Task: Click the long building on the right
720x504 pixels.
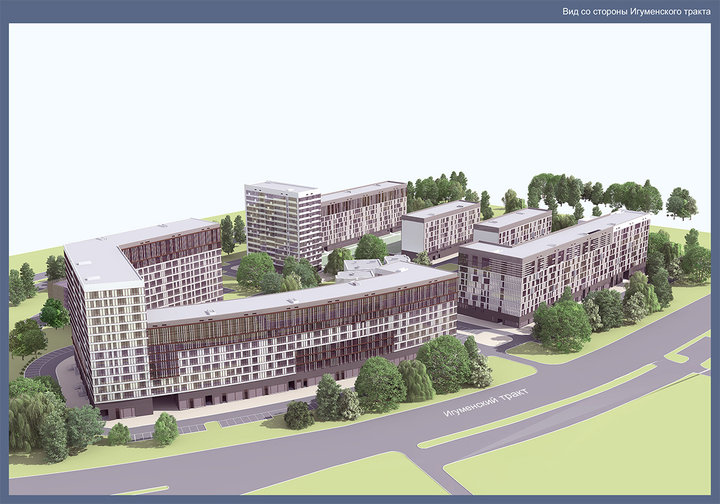Action: pos(560,265)
